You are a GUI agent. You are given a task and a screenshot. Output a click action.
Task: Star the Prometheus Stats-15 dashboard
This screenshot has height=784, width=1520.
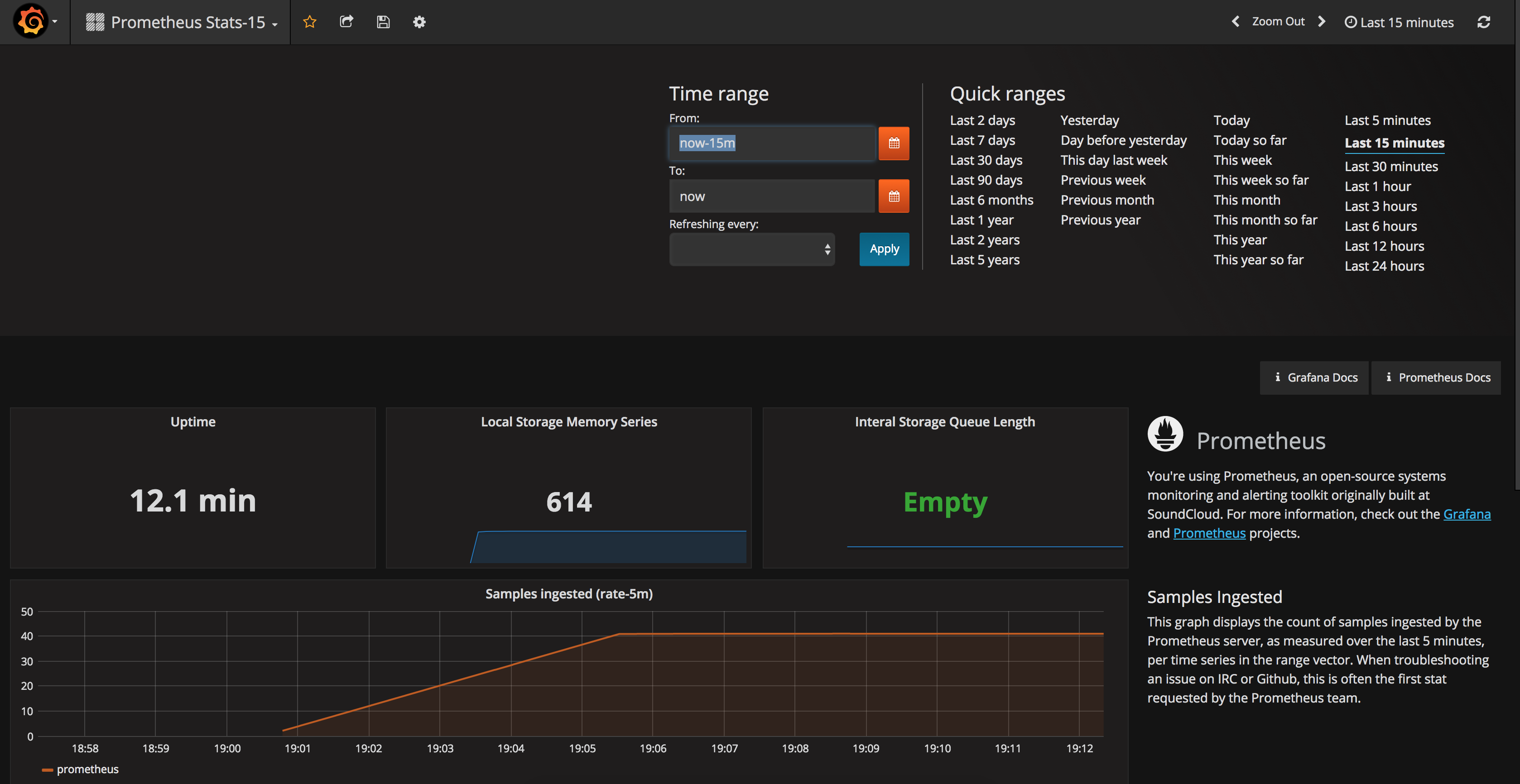tap(309, 22)
